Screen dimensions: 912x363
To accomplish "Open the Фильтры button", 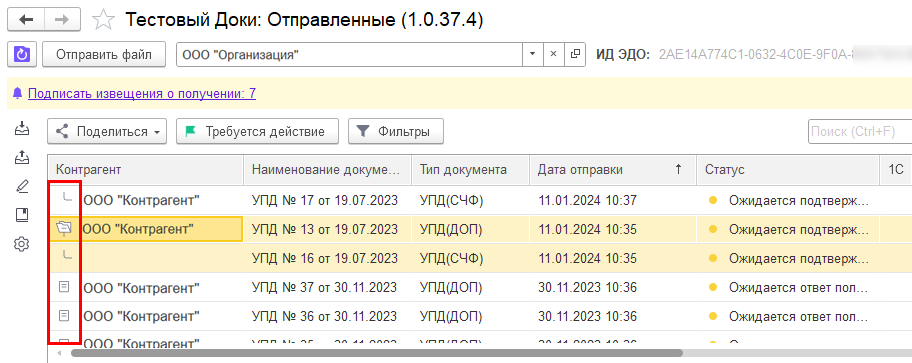I will pyautogui.click(x=396, y=131).
